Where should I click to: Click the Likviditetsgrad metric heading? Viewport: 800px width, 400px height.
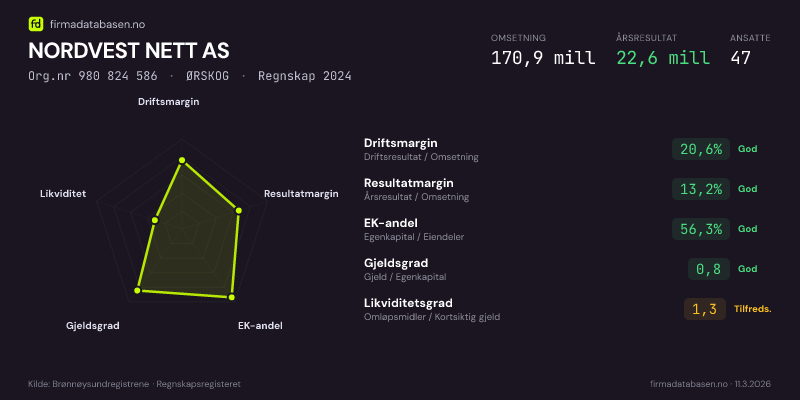click(408, 302)
